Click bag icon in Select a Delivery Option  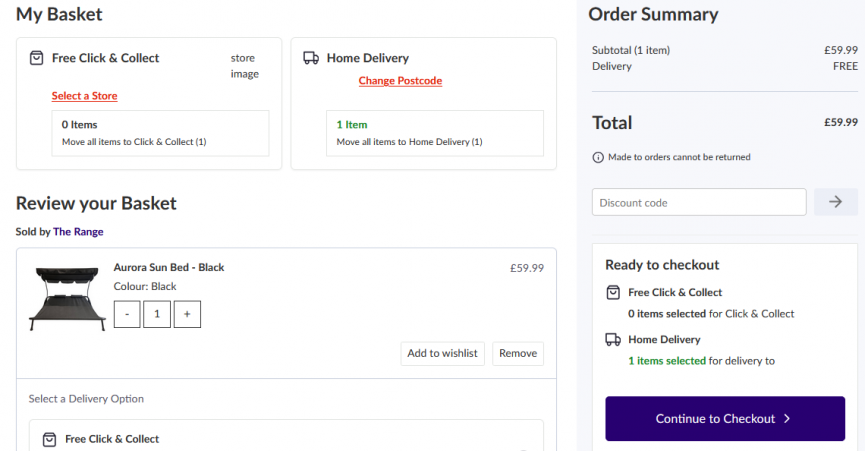(49, 439)
